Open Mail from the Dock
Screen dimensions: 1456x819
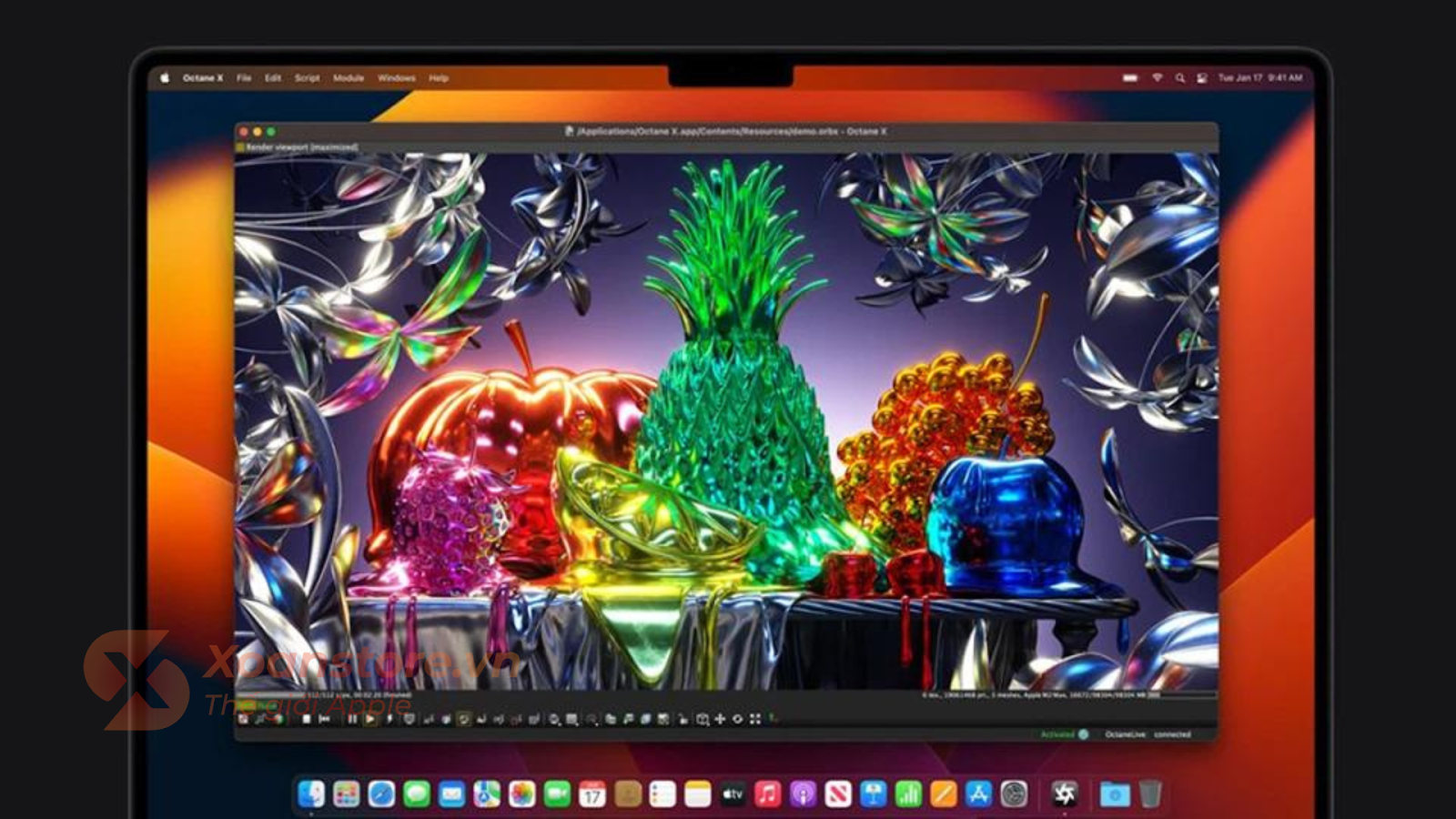(x=451, y=794)
